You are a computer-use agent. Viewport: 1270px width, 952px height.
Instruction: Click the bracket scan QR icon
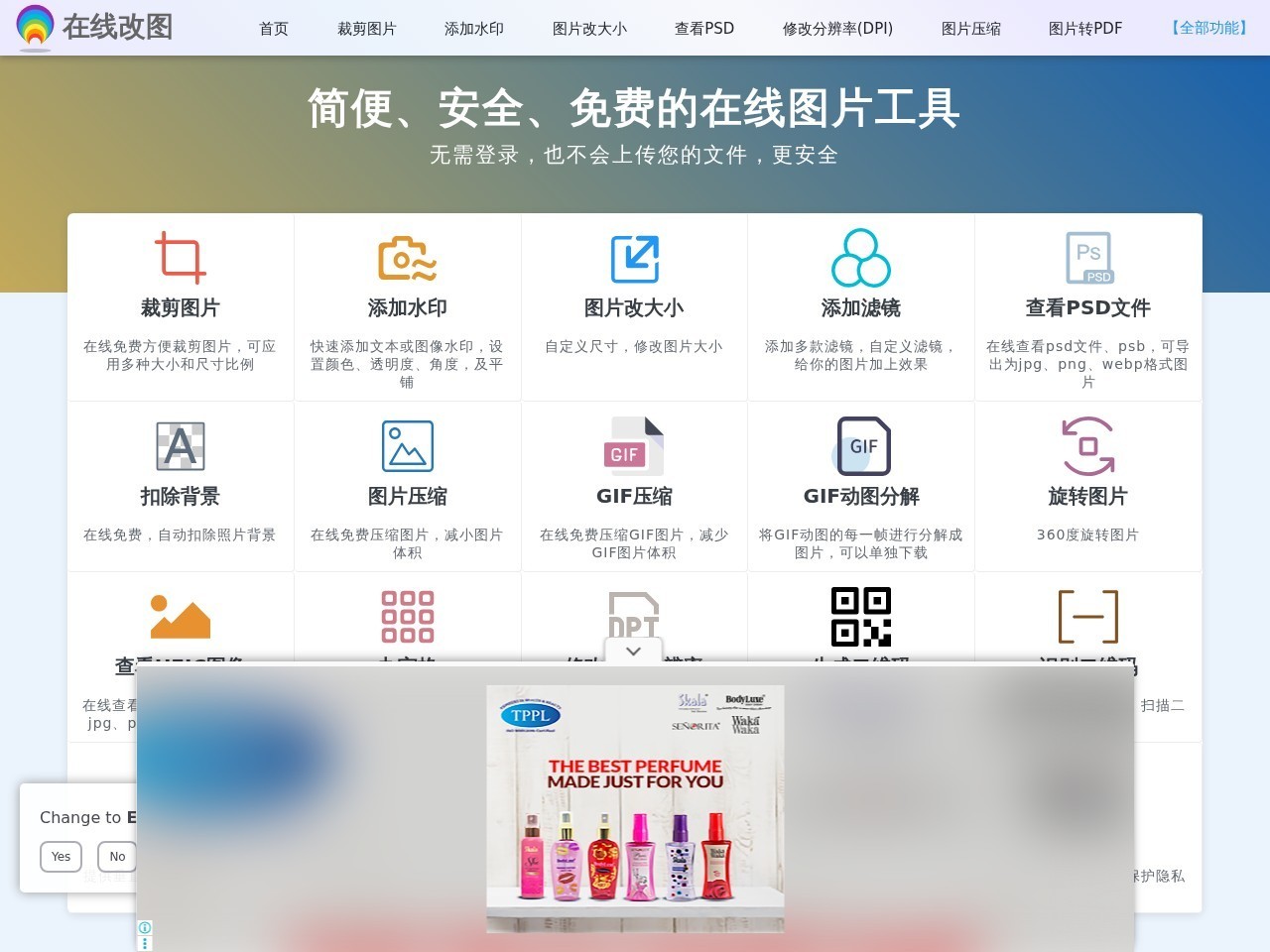(x=1088, y=616)
